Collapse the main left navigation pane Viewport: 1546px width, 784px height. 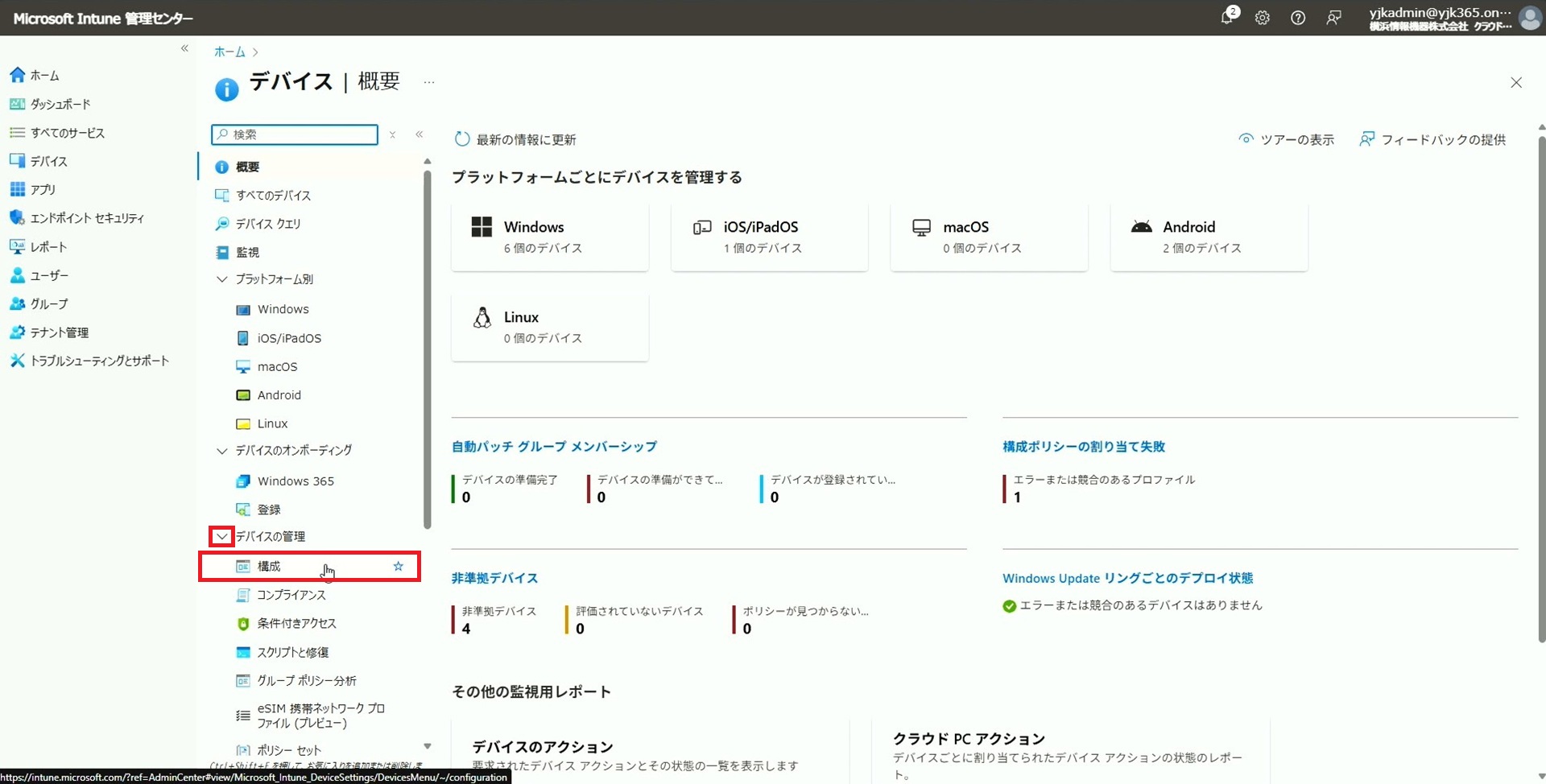(x=184, y=48)
